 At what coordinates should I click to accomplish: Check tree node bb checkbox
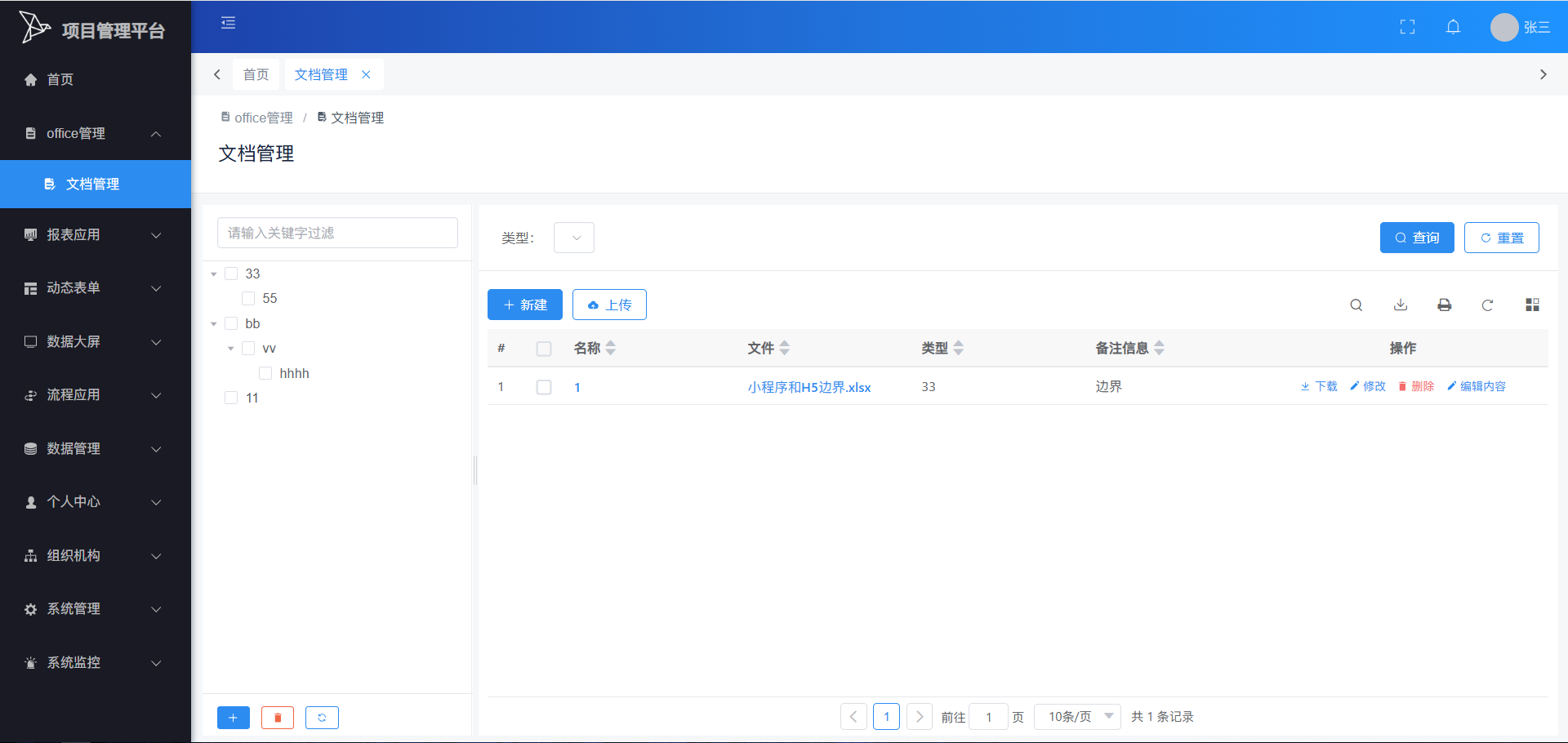point(231,323)
